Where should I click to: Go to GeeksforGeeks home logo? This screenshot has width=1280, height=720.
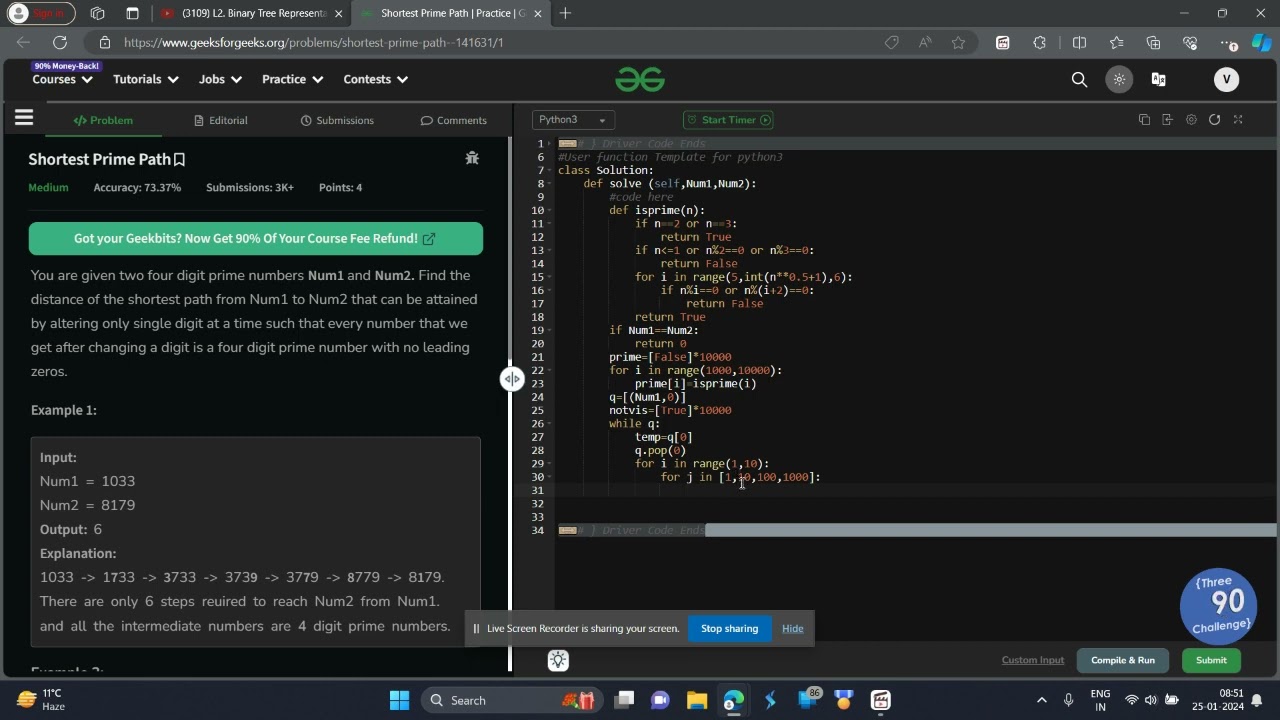[640, 80]
